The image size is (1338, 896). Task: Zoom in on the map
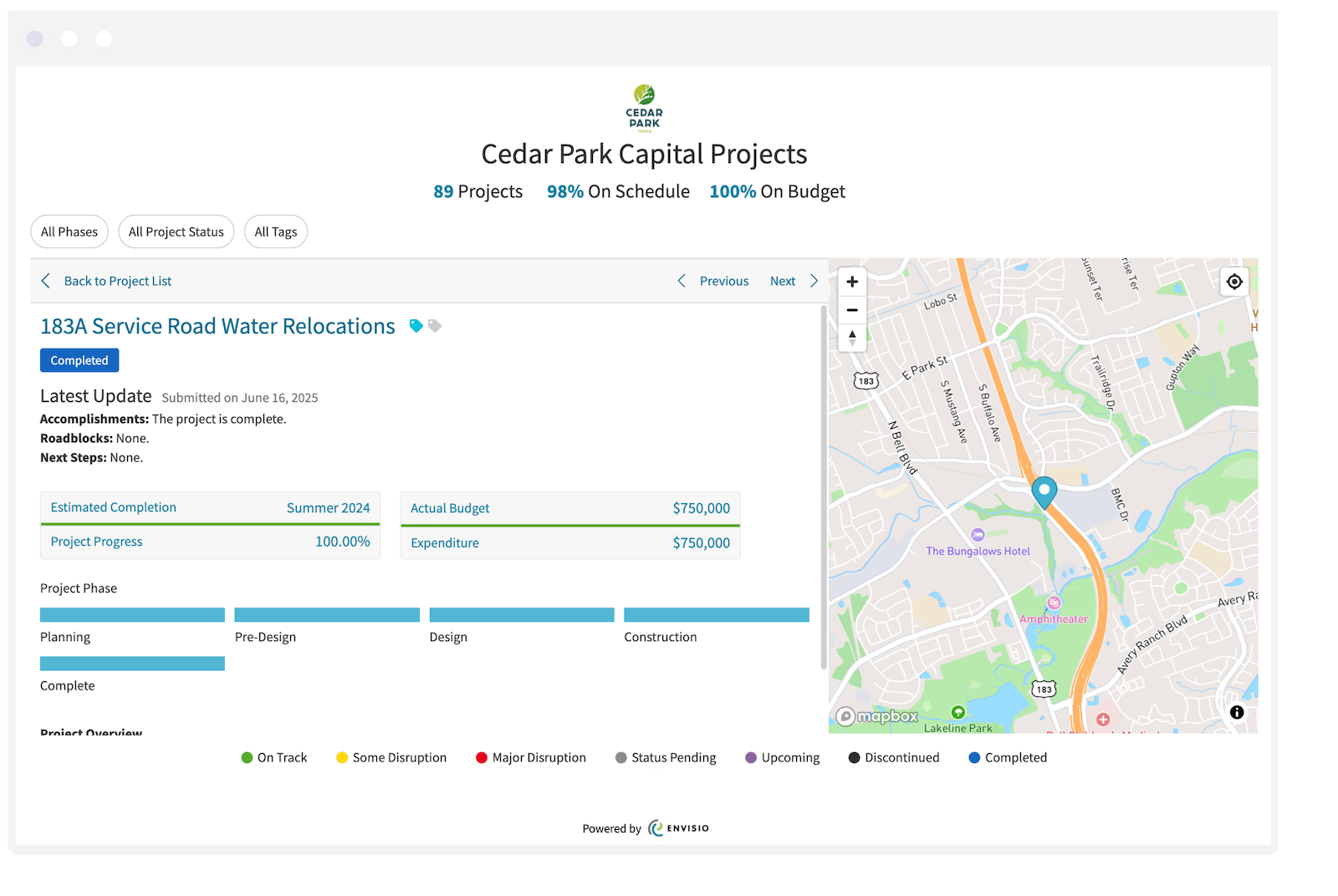852,282
